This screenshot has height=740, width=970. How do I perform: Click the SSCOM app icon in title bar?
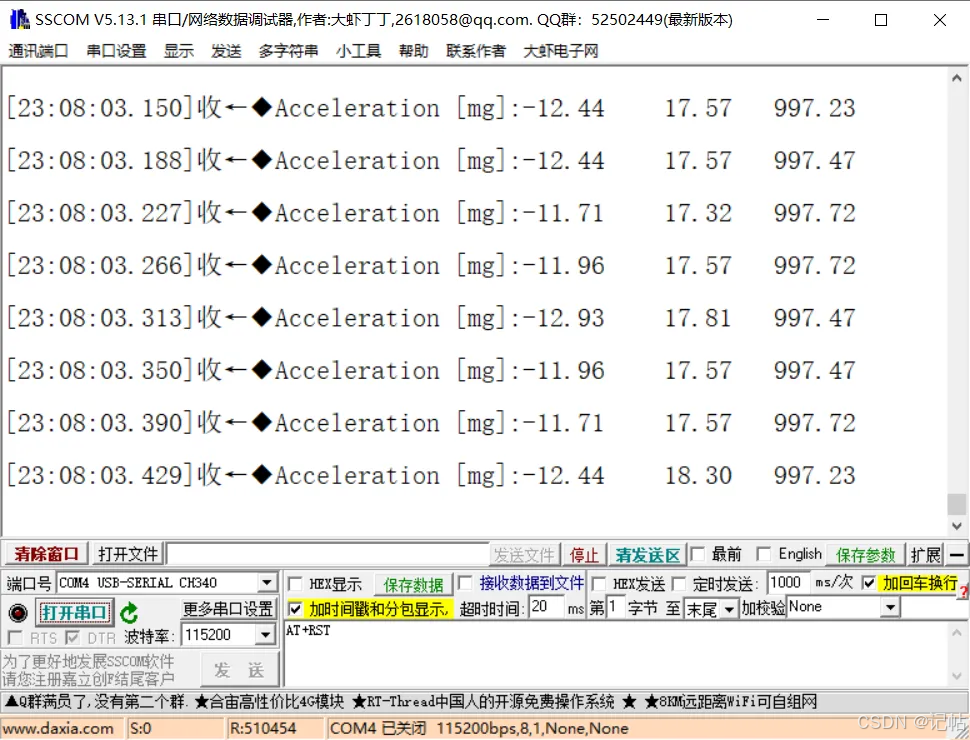(19, 19)
